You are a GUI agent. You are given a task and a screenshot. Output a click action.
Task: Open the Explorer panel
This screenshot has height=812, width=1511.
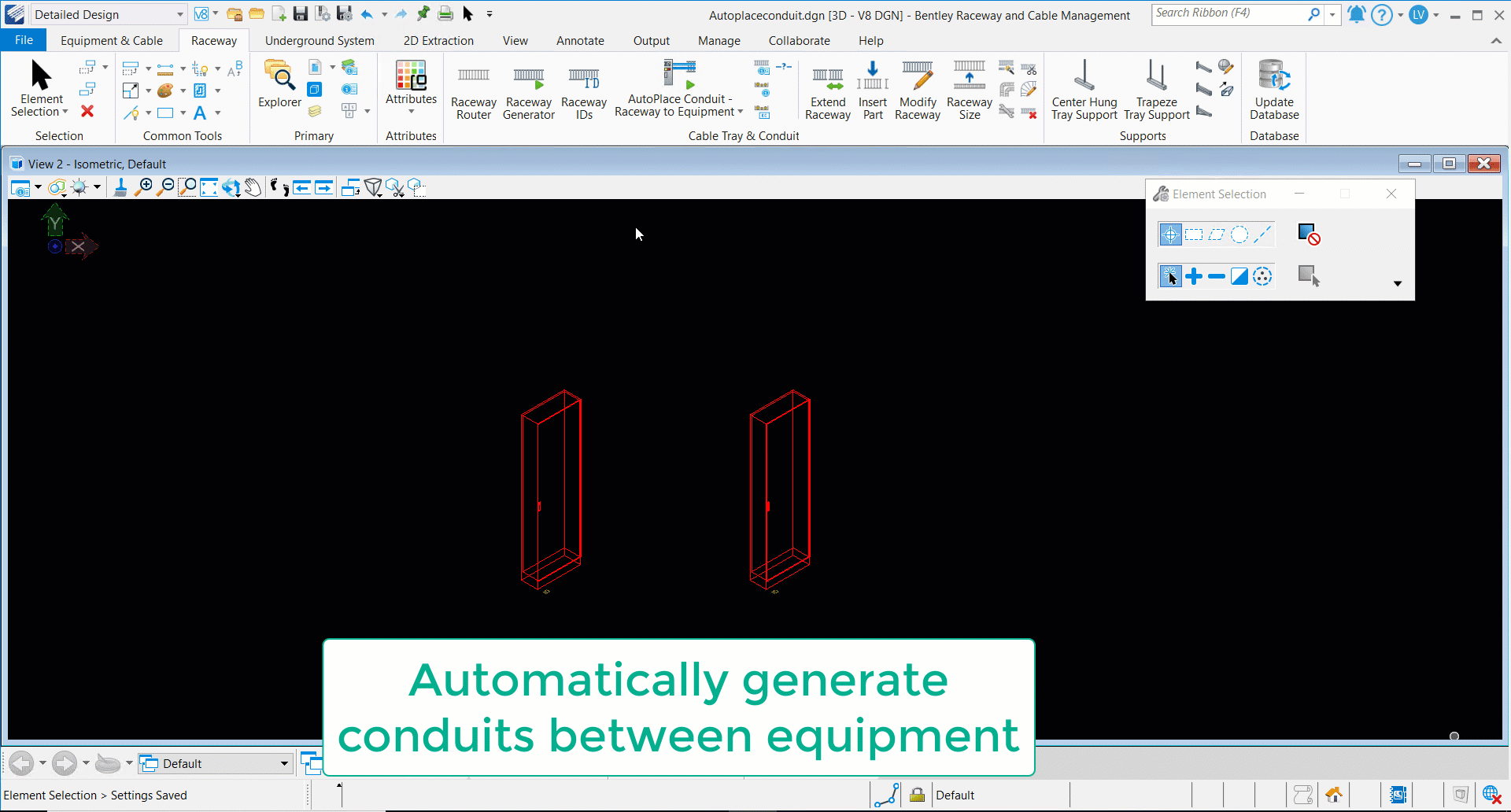point(279,85)
